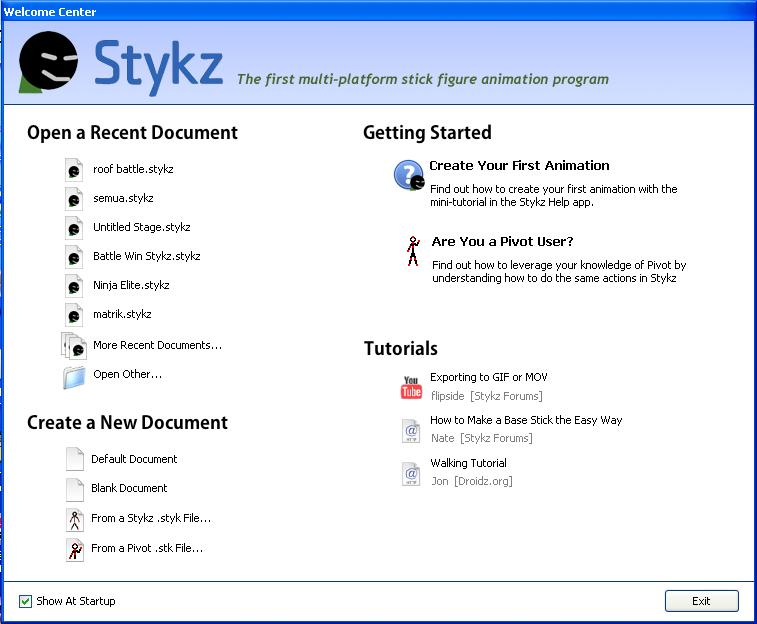Open Ninja Elite.stykz
The image size is (757, 624).
click(131, 285)
